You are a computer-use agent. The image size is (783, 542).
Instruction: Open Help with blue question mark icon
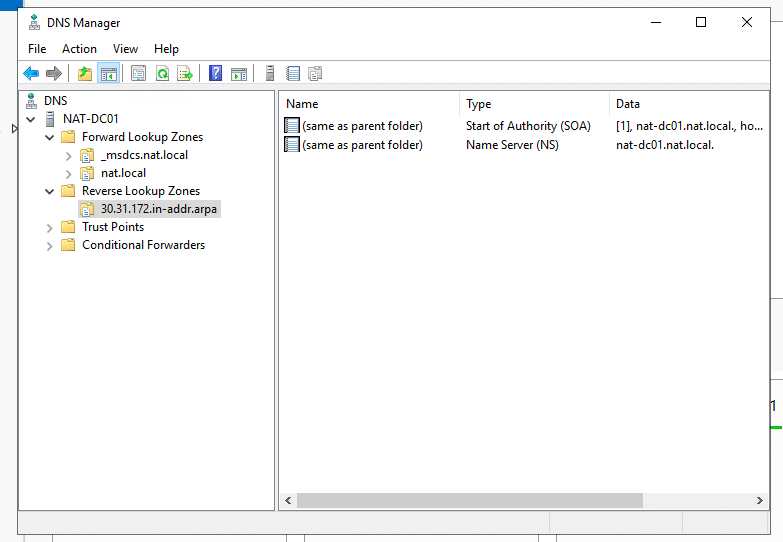click(215, 73)
